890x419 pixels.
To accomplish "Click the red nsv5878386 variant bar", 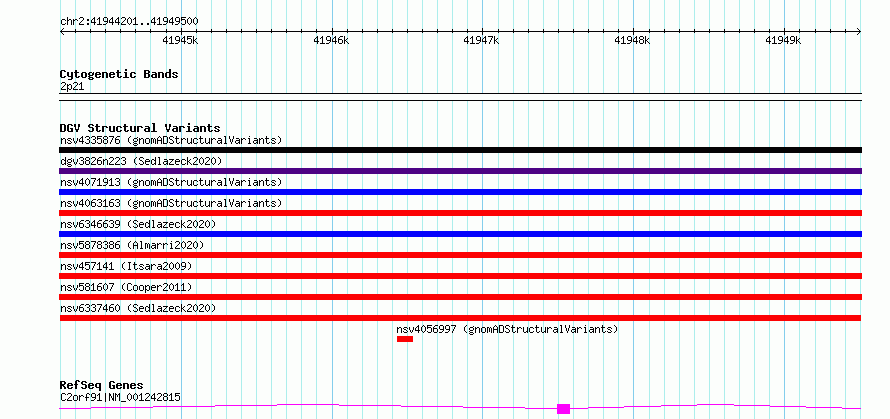I will pyautogui.click(x=460, y=255).
